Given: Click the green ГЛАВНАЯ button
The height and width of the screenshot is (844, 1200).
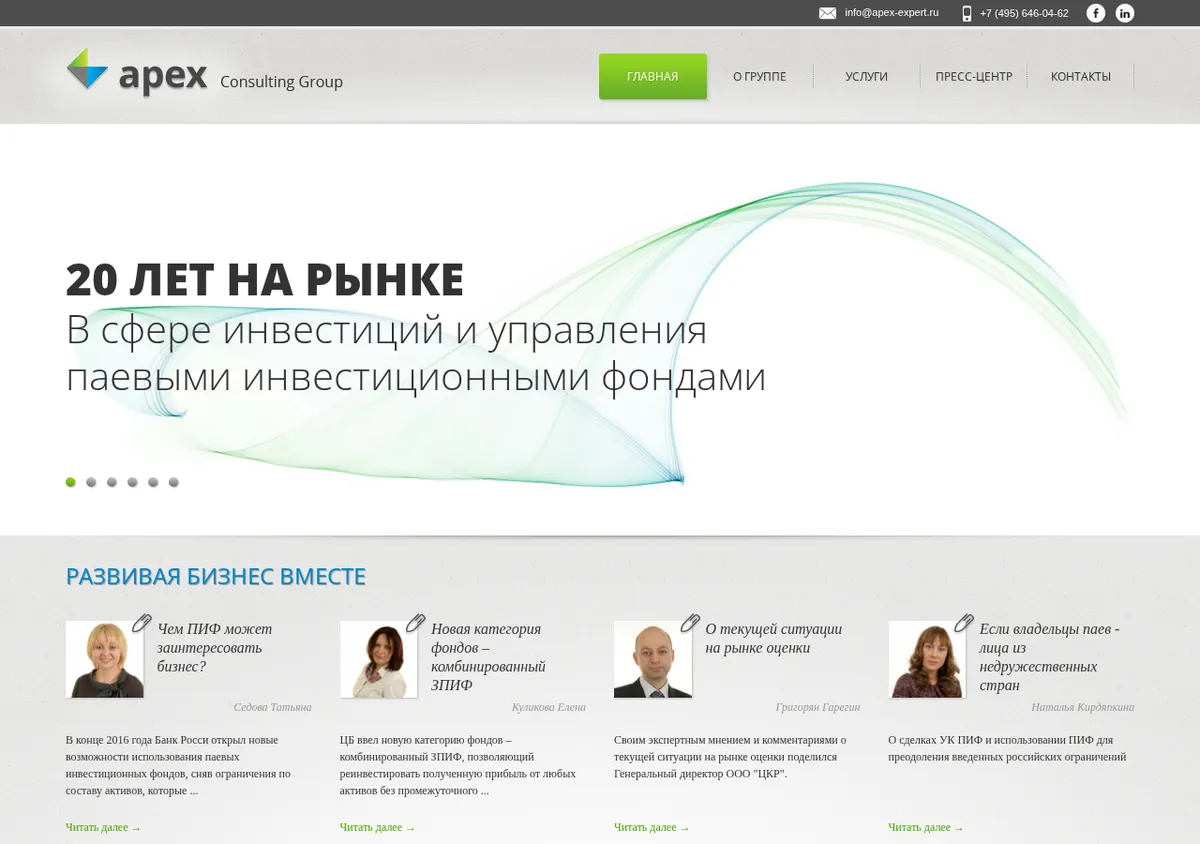Looking at the screenshot, I should click(653, 77).
